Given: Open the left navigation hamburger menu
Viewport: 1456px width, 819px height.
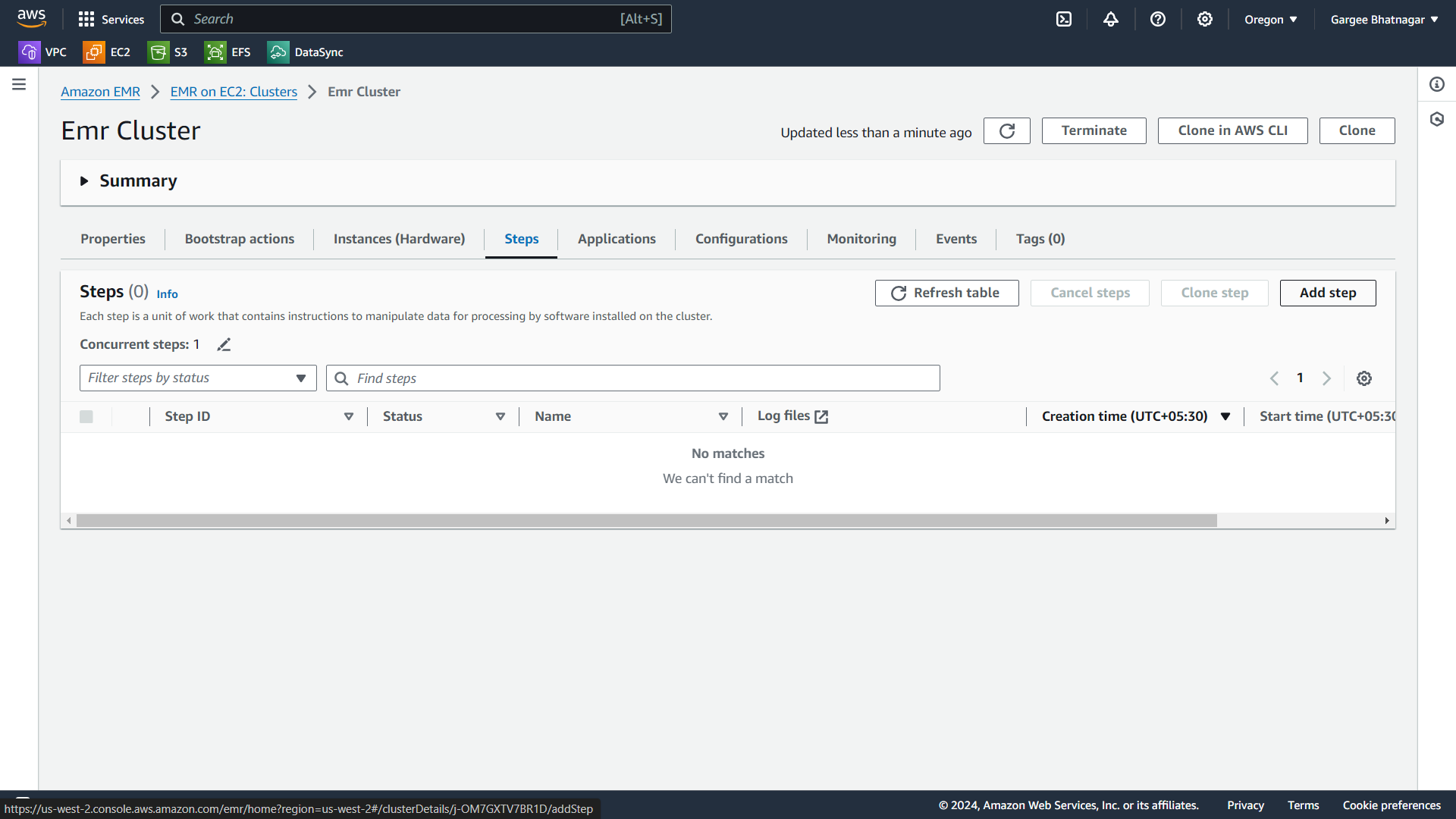Looking at the screenshot, I should pyautogui.click(x=19, y=84).
